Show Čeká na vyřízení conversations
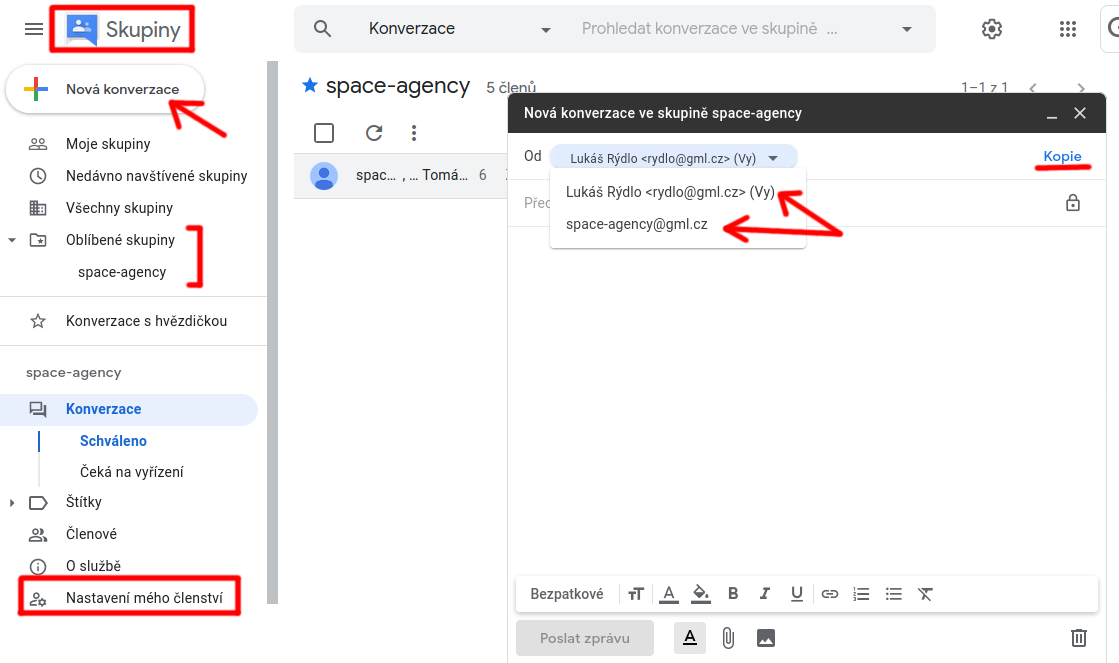1119x663 pixels. pyautogui.click(x=131, y=472)
